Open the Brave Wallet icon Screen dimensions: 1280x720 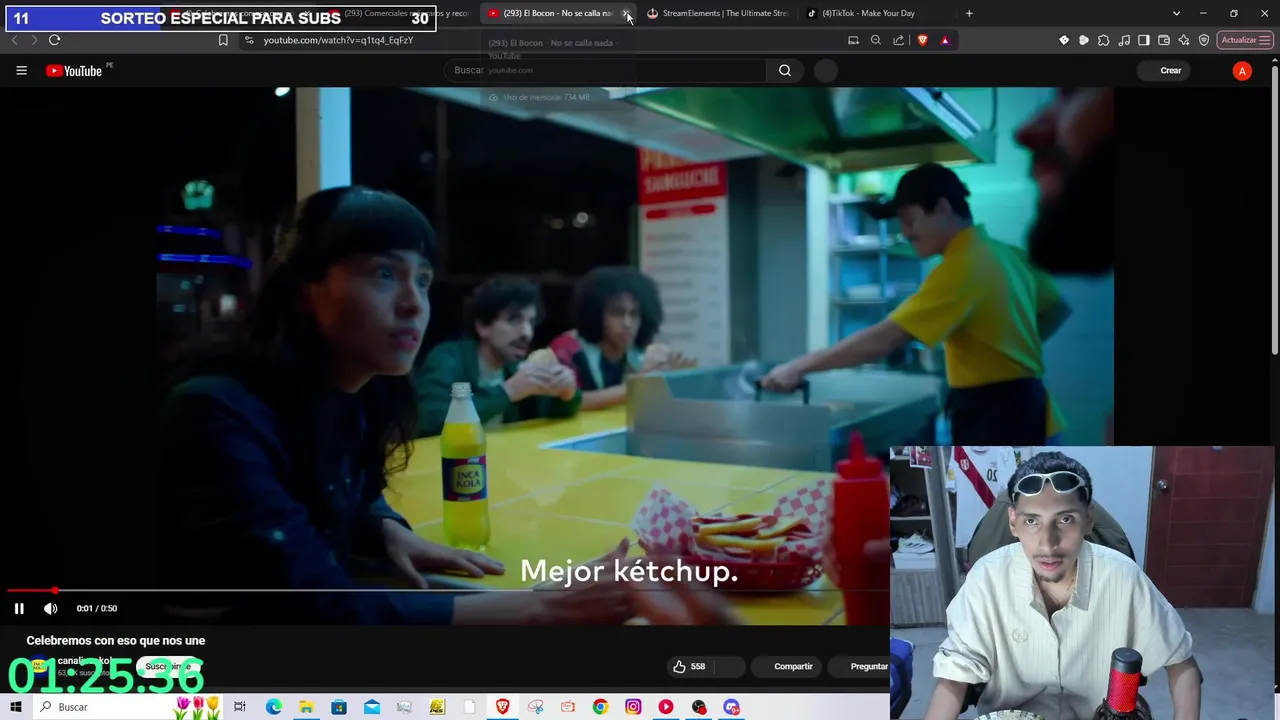(x=1164, y=40)
